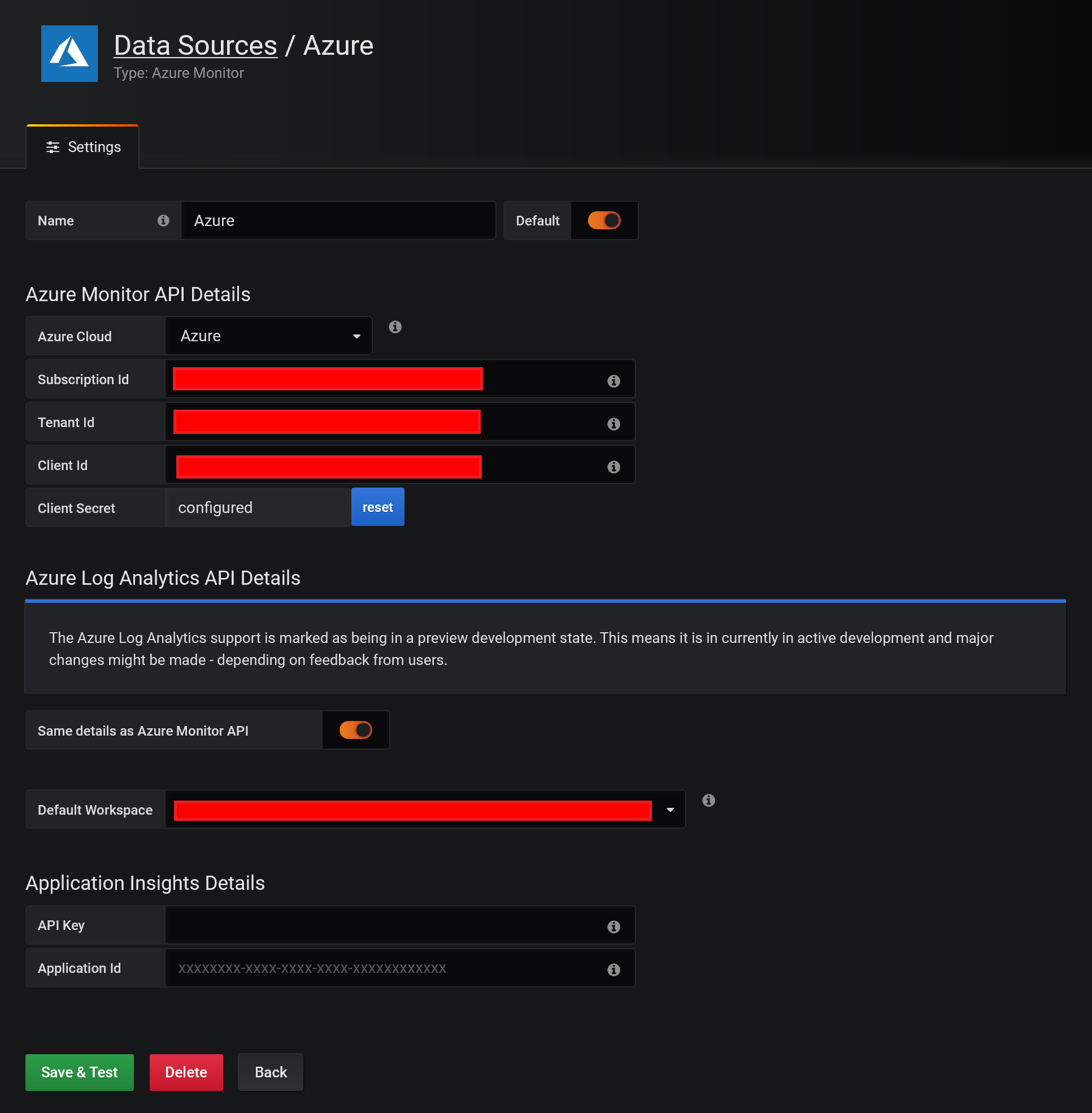Click the Subscription Id info icon
Viewport: 1092px width, 1113px height.
[614, 380]
